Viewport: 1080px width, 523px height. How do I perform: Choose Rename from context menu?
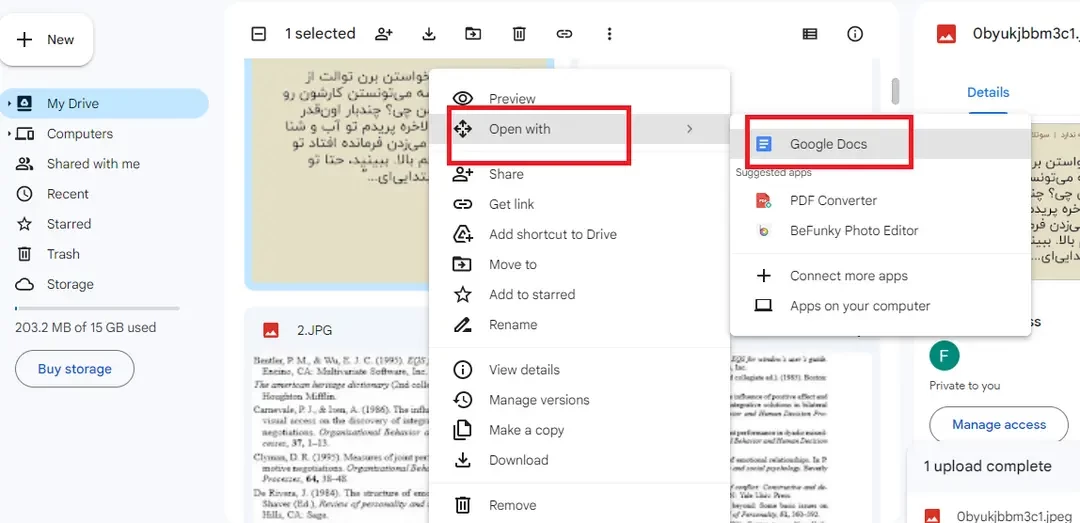click(x=579, y=325)
